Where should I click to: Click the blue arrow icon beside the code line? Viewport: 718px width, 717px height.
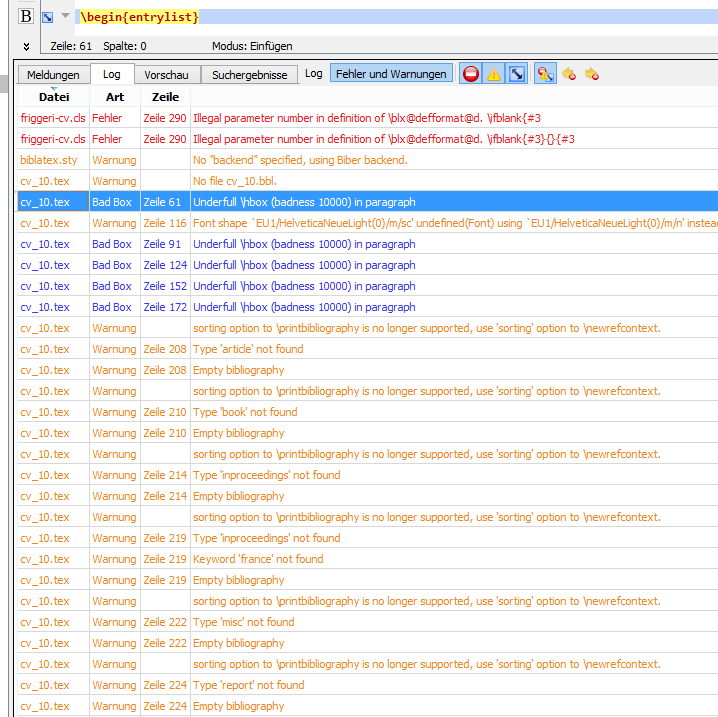pyautogui.click(x=47, y=17)
